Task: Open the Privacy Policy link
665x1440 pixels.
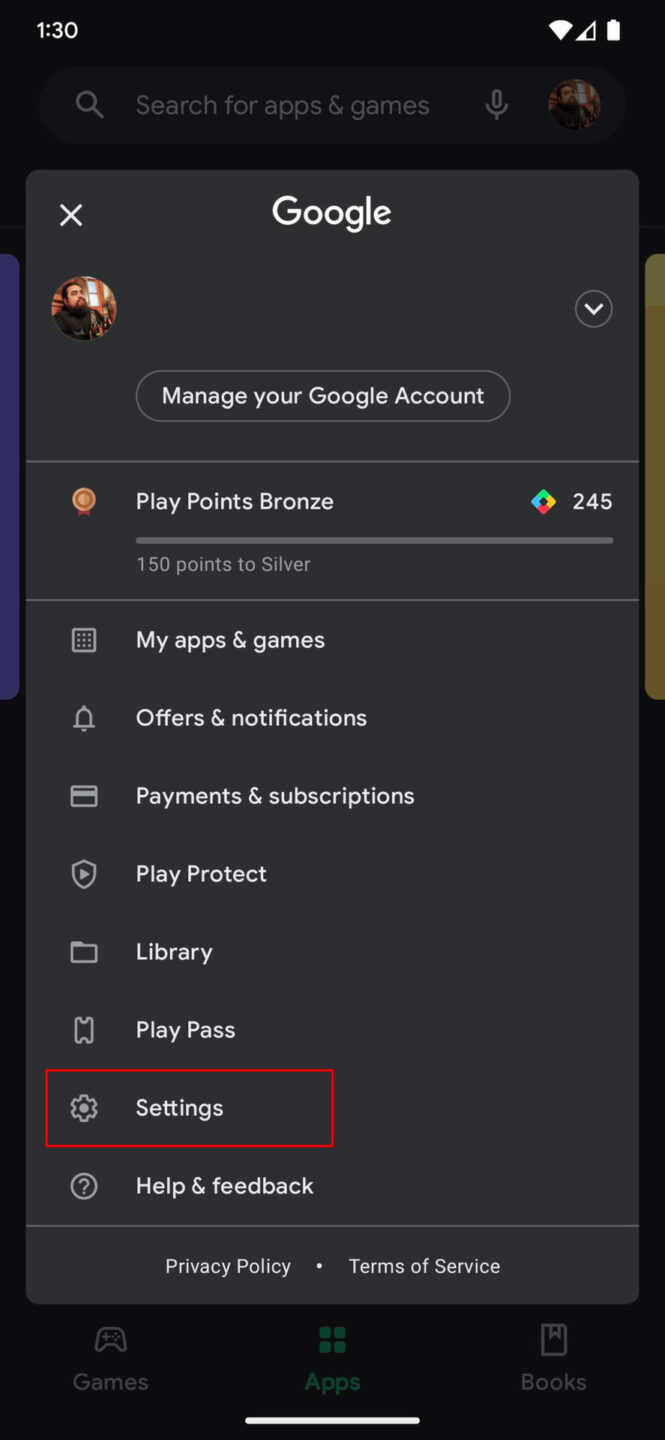Action: (x=228, y=1266)
